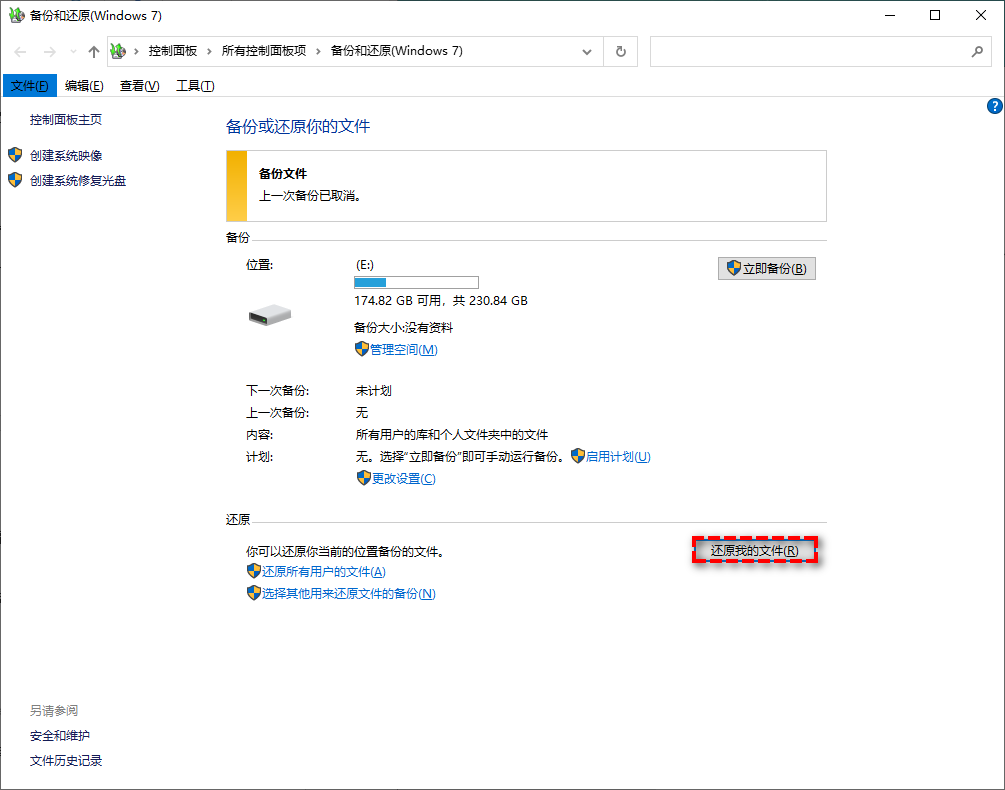Click 创建系统映像 link
The width and height of the screenshot is (1005, 790).
[66, 155]
